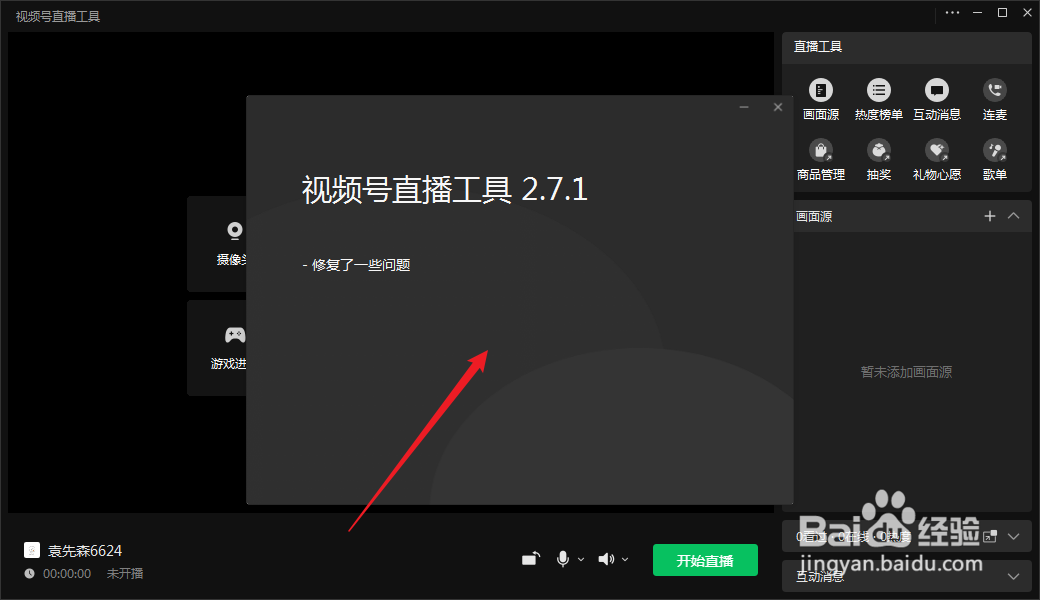Open the 热度榜单 ranking tool

coord(878,90)
